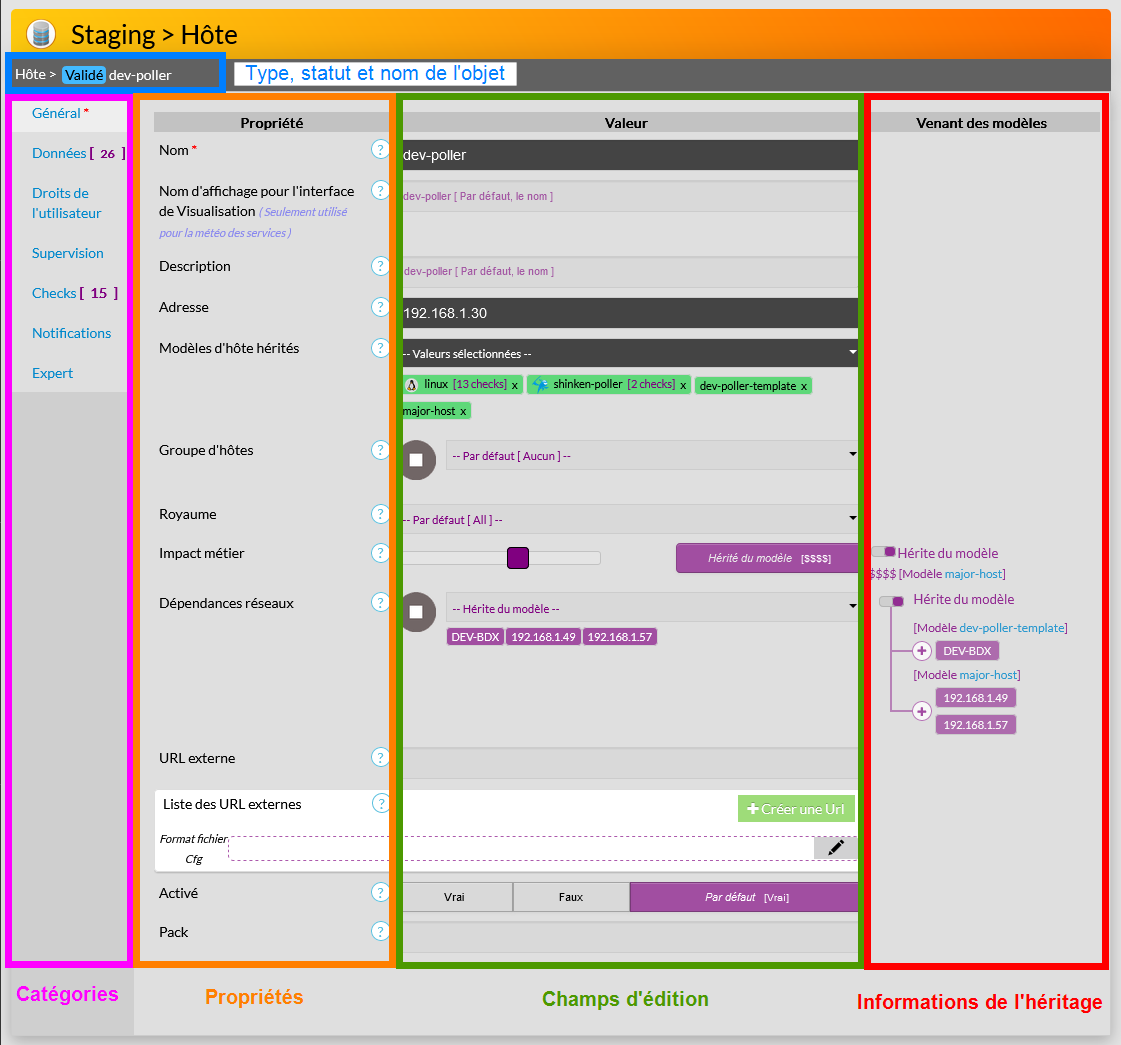The image size is (1121, 1045).
Task: Click the help icon next to Nom
Action: (380, 149)
